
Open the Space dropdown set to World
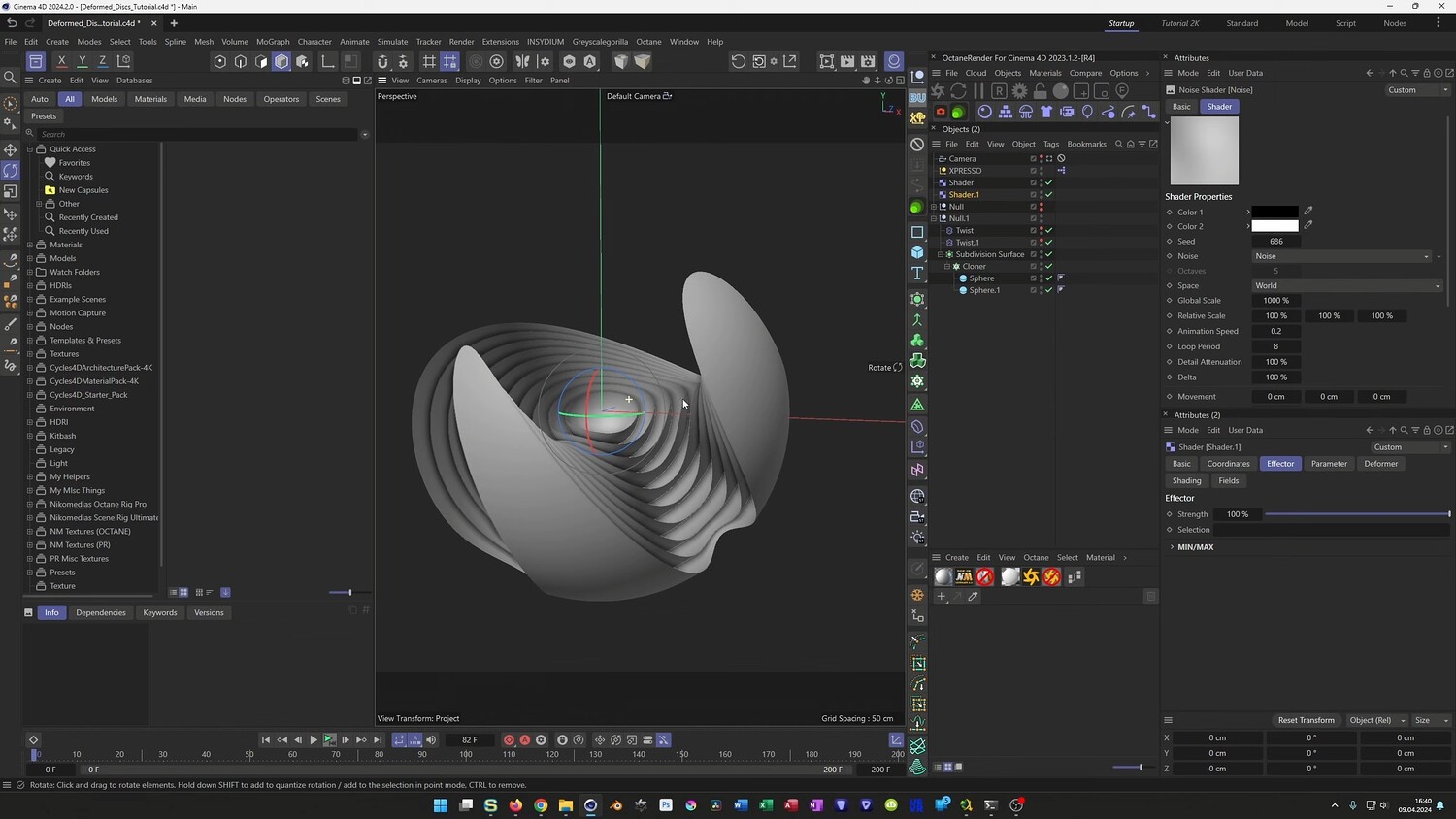point(1347,285)
